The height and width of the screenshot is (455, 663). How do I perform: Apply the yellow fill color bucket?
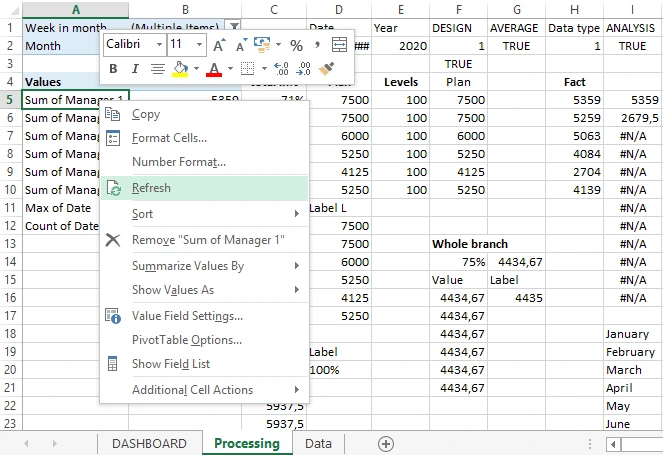(x=180, y=69)
